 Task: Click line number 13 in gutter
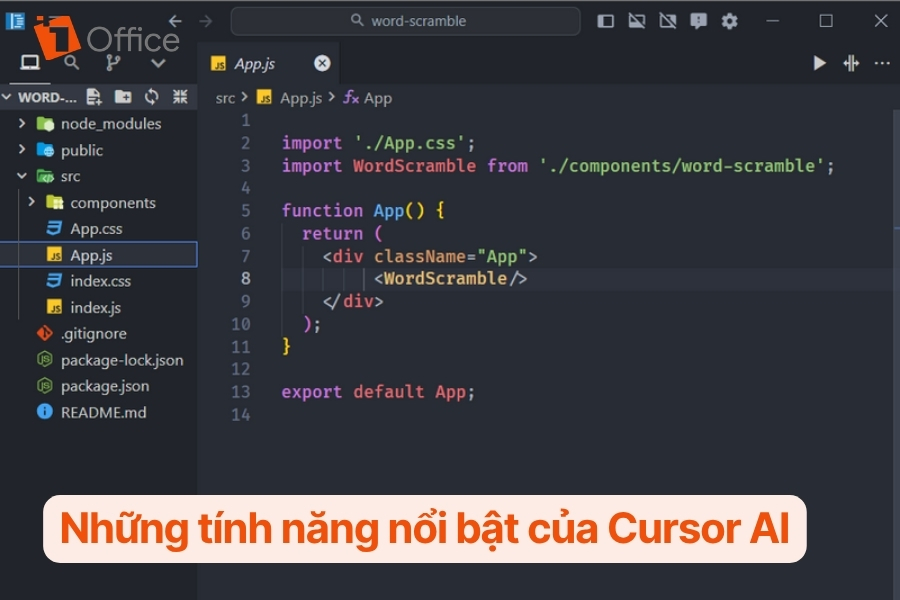(x=241, y=392)
